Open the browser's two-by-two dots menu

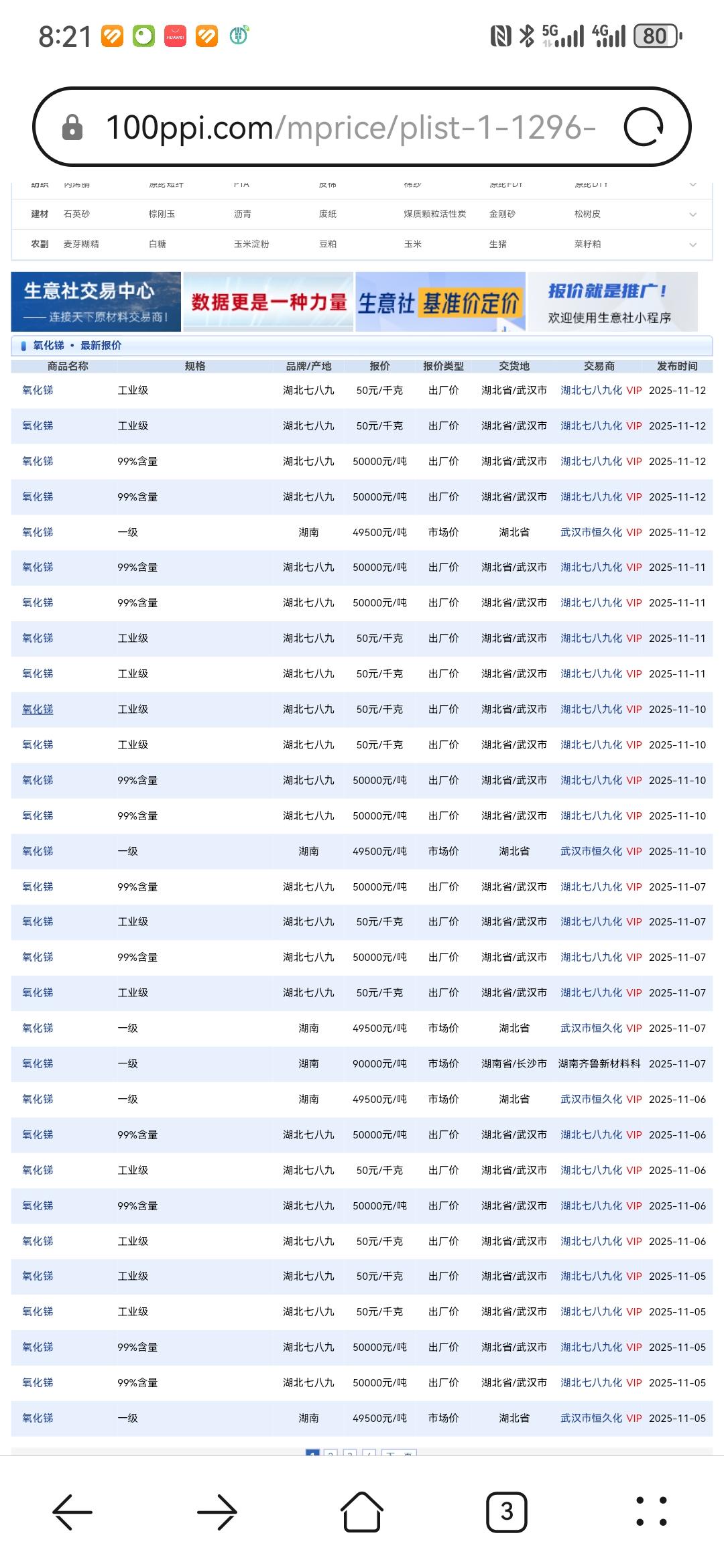pyautogui.click(x=651, y=1512)
